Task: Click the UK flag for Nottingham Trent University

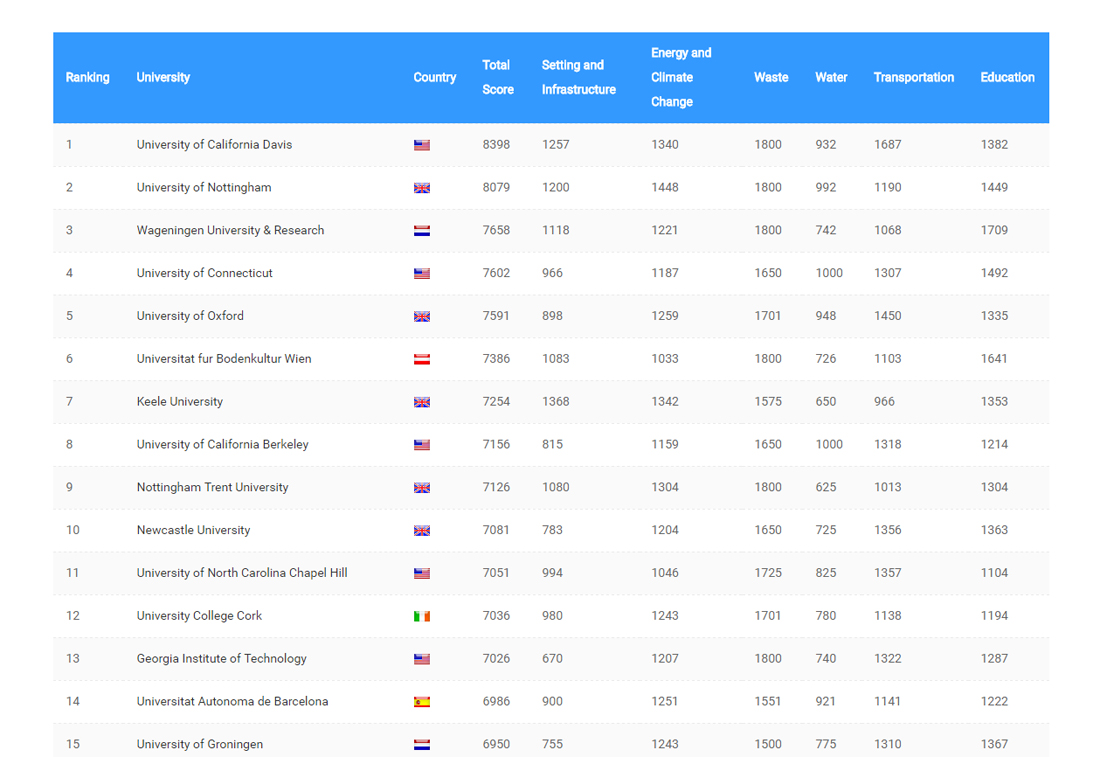Action: tap(422, 488)
